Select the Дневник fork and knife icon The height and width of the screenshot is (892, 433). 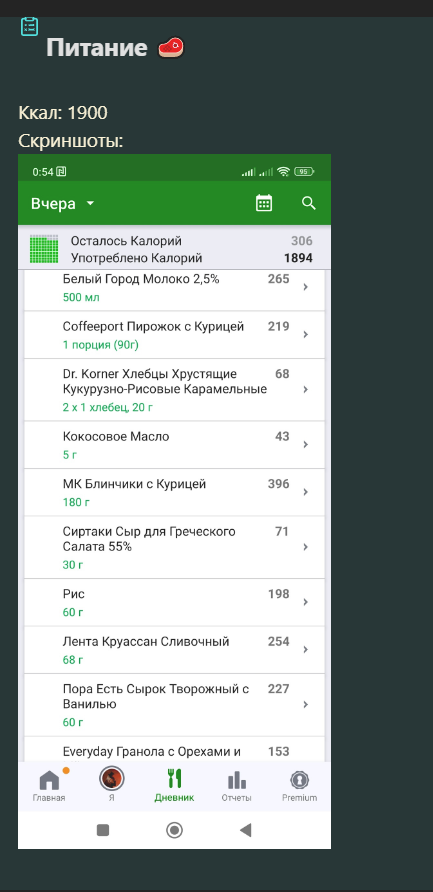(x=174, y=779)
